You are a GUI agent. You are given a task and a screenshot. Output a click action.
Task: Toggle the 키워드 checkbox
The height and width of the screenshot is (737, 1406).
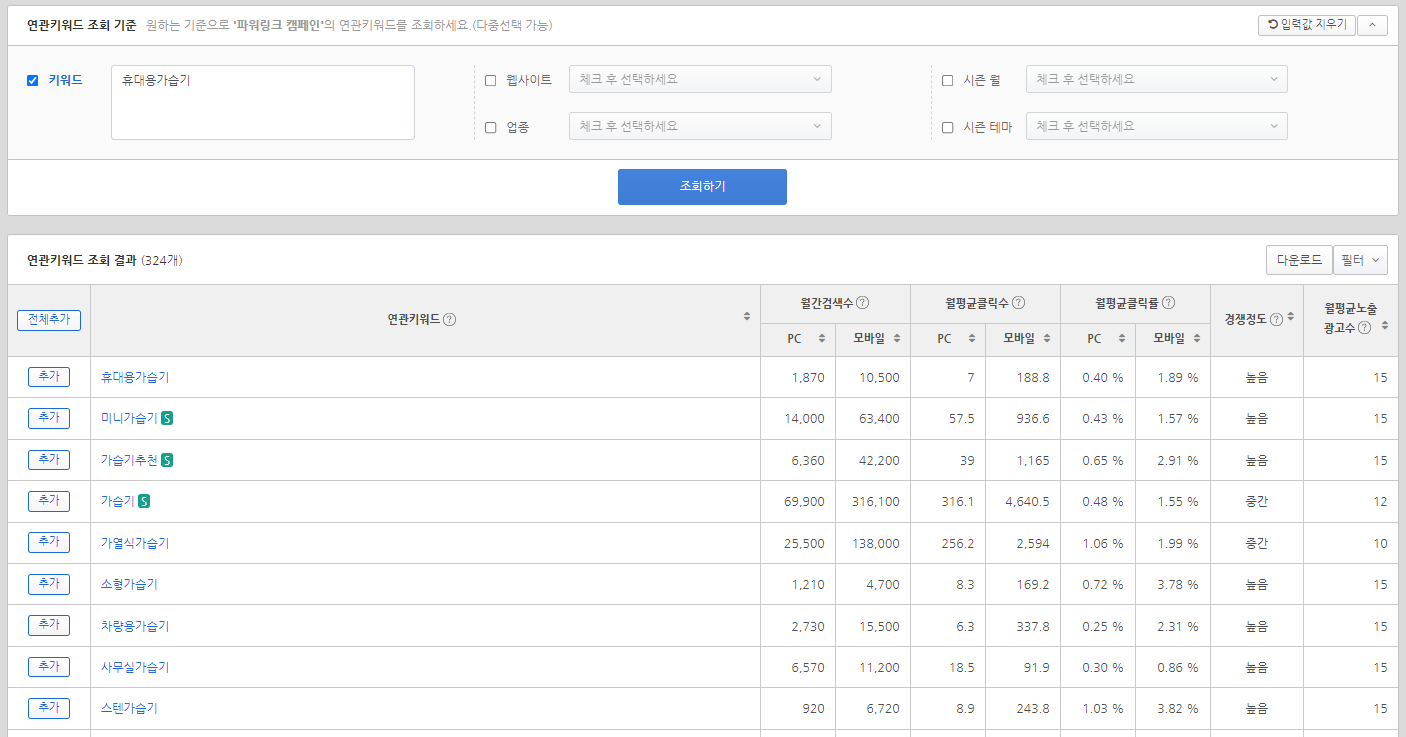click(32, 80)
